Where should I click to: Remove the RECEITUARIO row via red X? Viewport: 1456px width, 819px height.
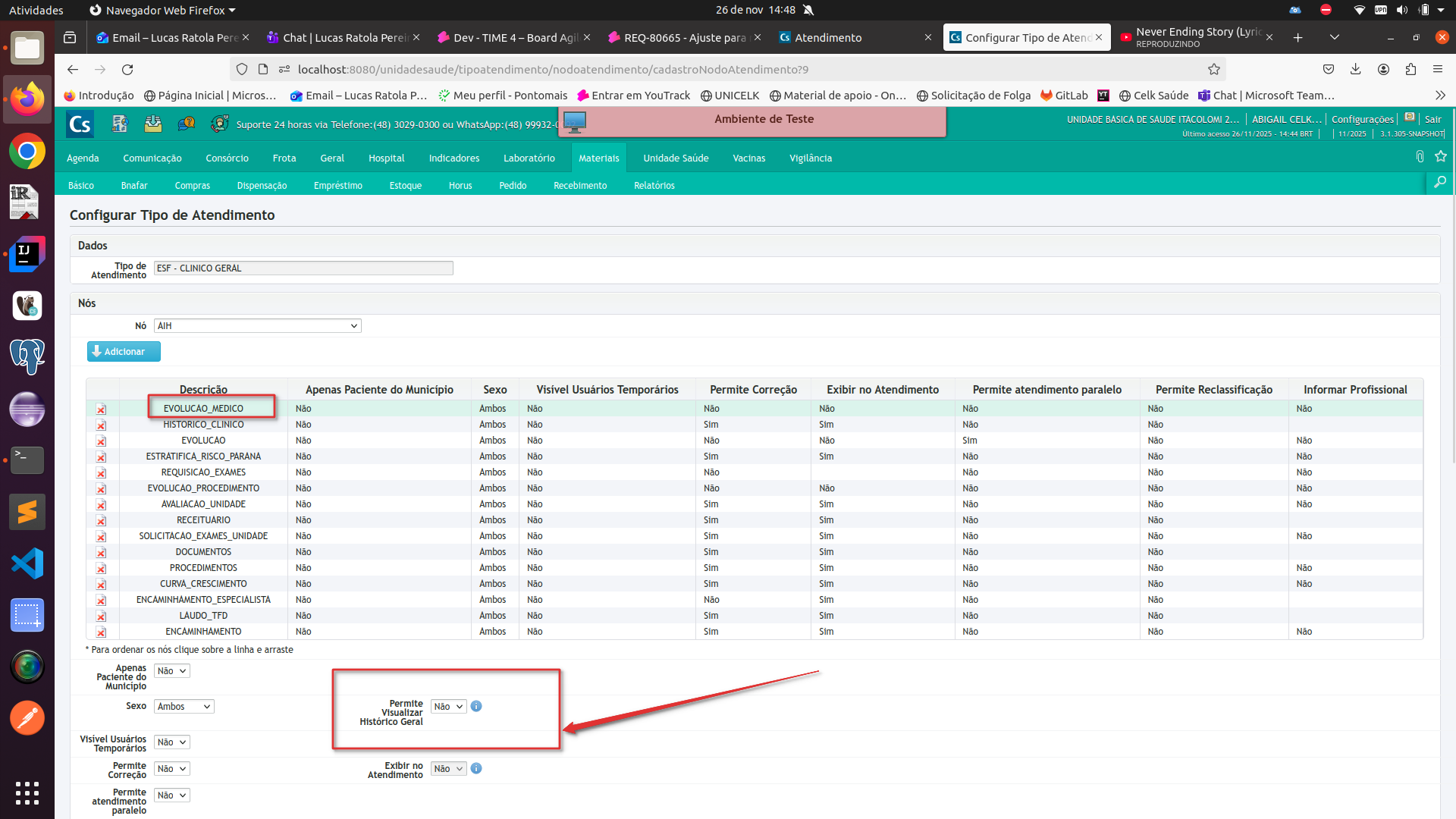pyautogui.click(x=101, y=521)
